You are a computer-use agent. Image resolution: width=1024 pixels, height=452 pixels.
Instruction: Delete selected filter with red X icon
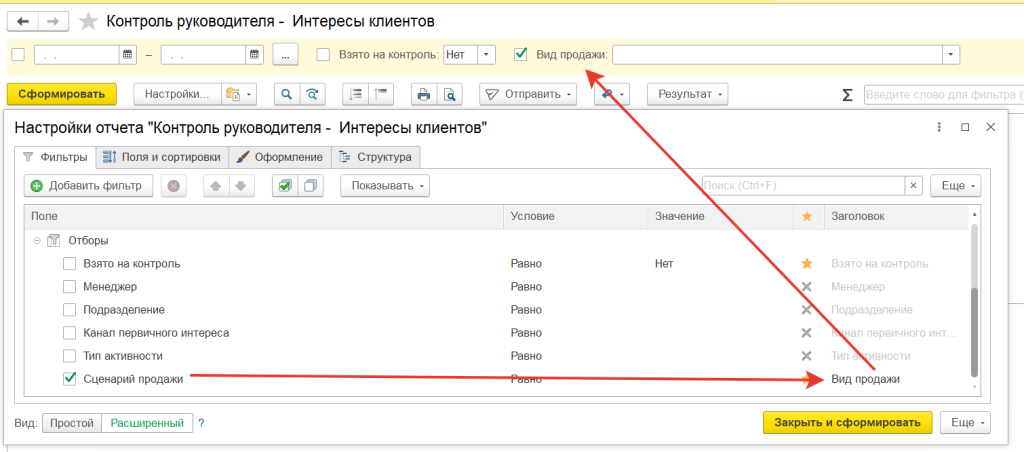[173, 186]
